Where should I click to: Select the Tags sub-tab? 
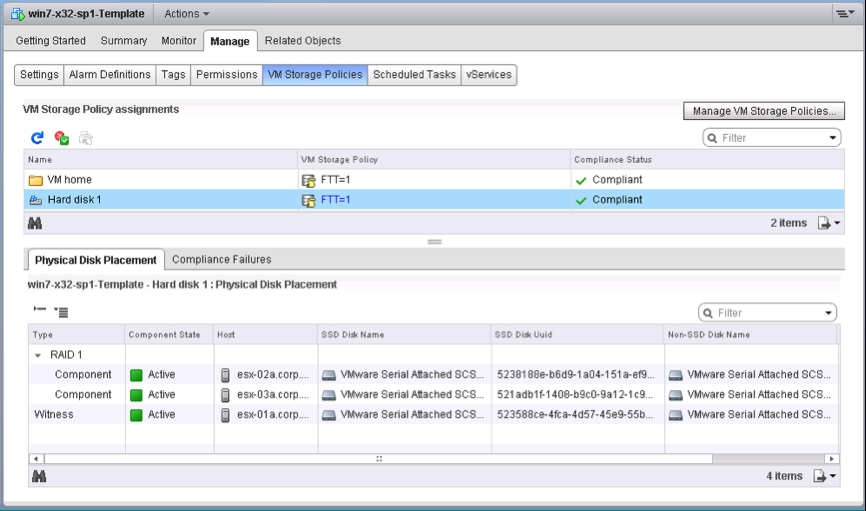pos(173,75)
